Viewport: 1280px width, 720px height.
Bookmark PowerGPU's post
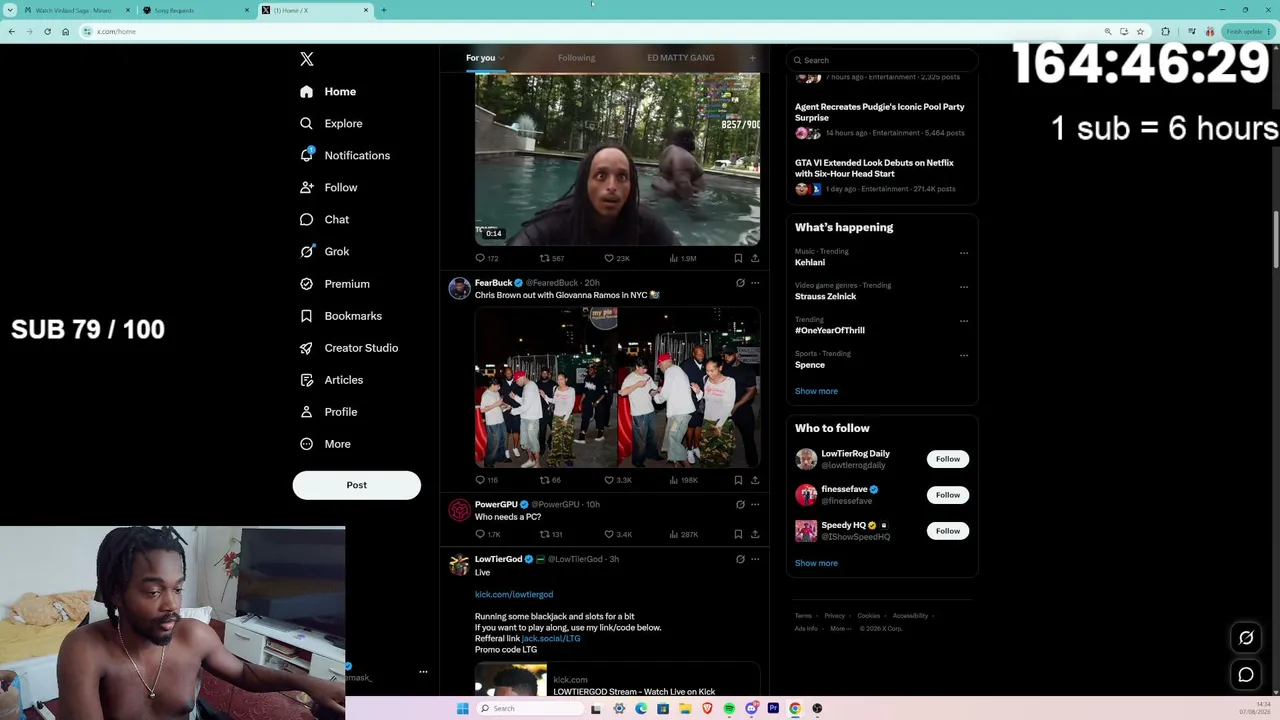[x=738, y=534]
